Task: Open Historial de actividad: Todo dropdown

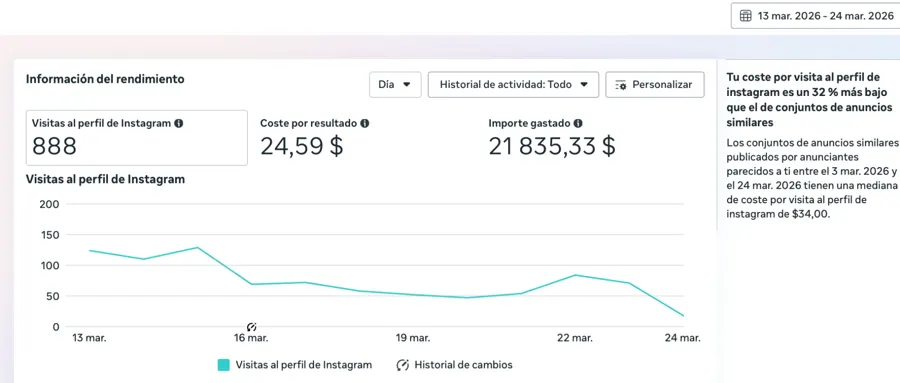Action: point(513,84)
